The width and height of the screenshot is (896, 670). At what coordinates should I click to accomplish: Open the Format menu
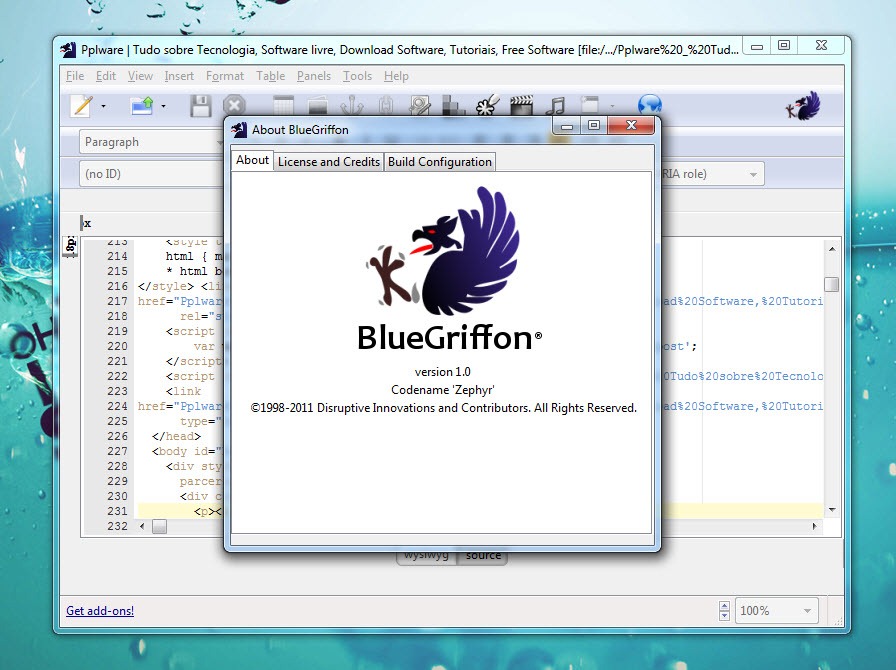225,76
